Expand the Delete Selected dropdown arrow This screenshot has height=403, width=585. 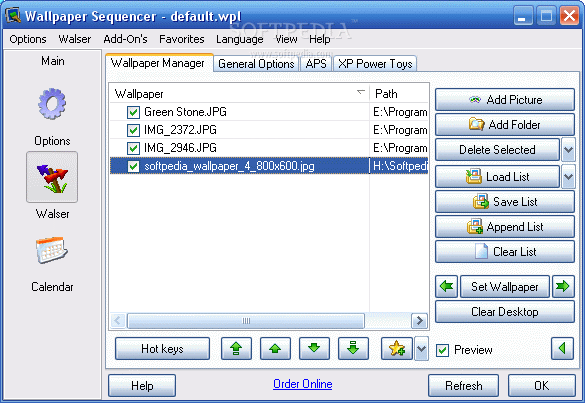568,150
